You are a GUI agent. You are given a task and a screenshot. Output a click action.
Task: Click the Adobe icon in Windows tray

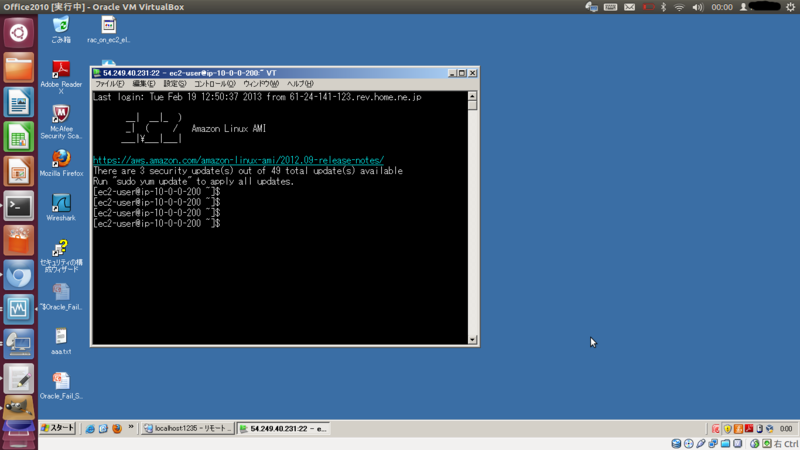pos(749,429)
